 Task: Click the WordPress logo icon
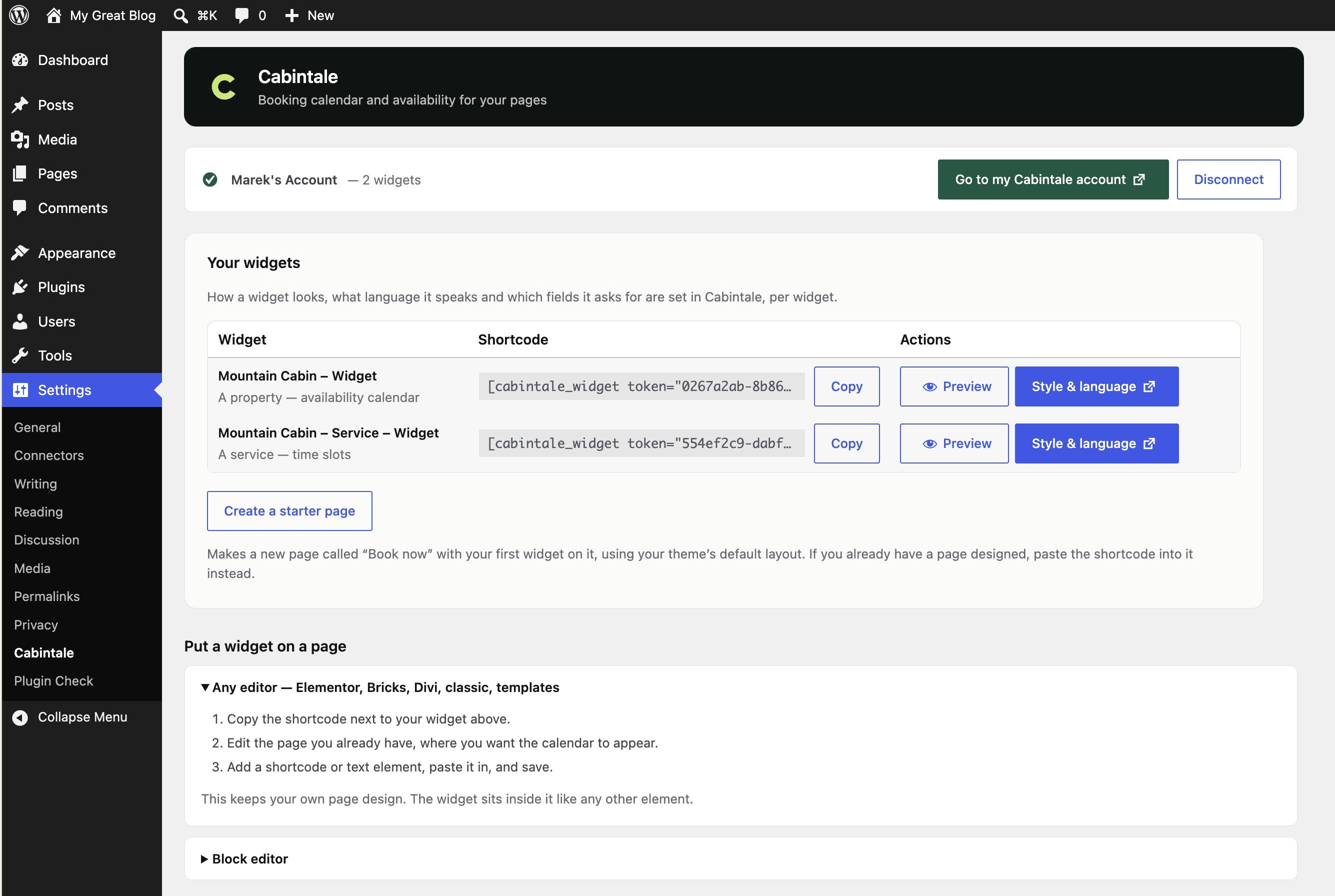(19, 15)
